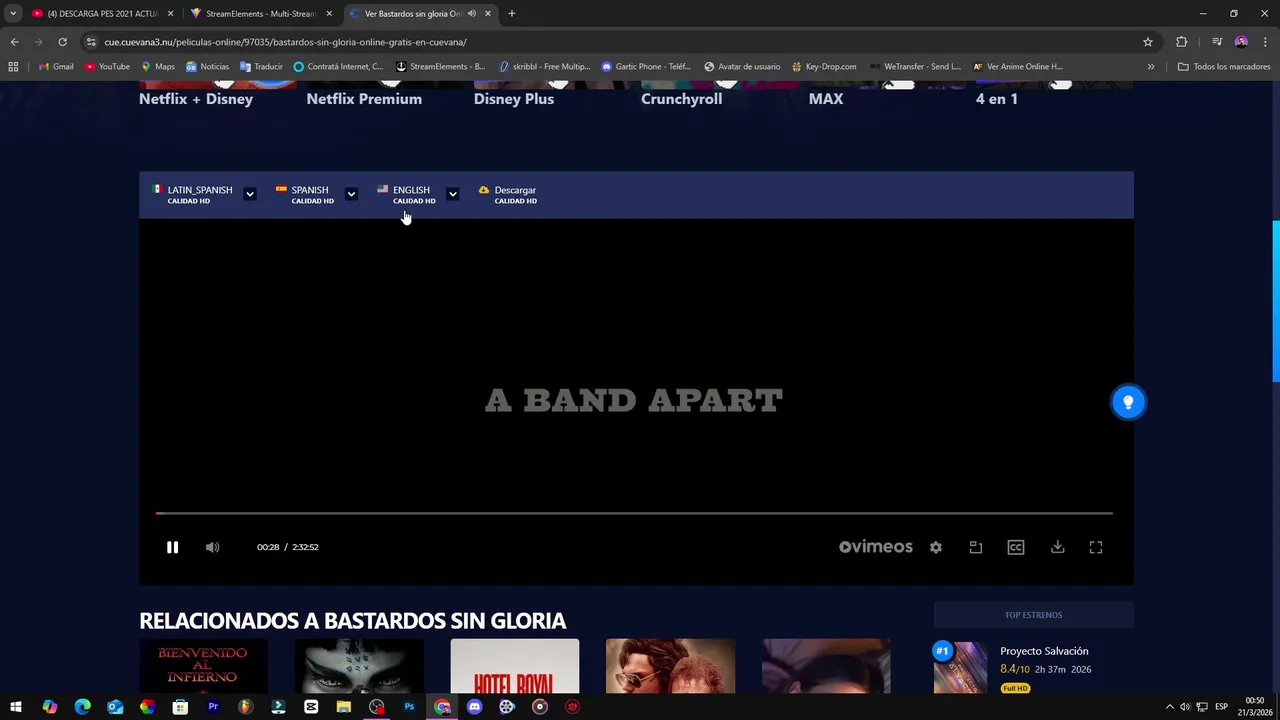Toggle picture-in-picture mode in player
This screenshot has width=1280, height=720.
pyautogui.click(x=976, y=547)
